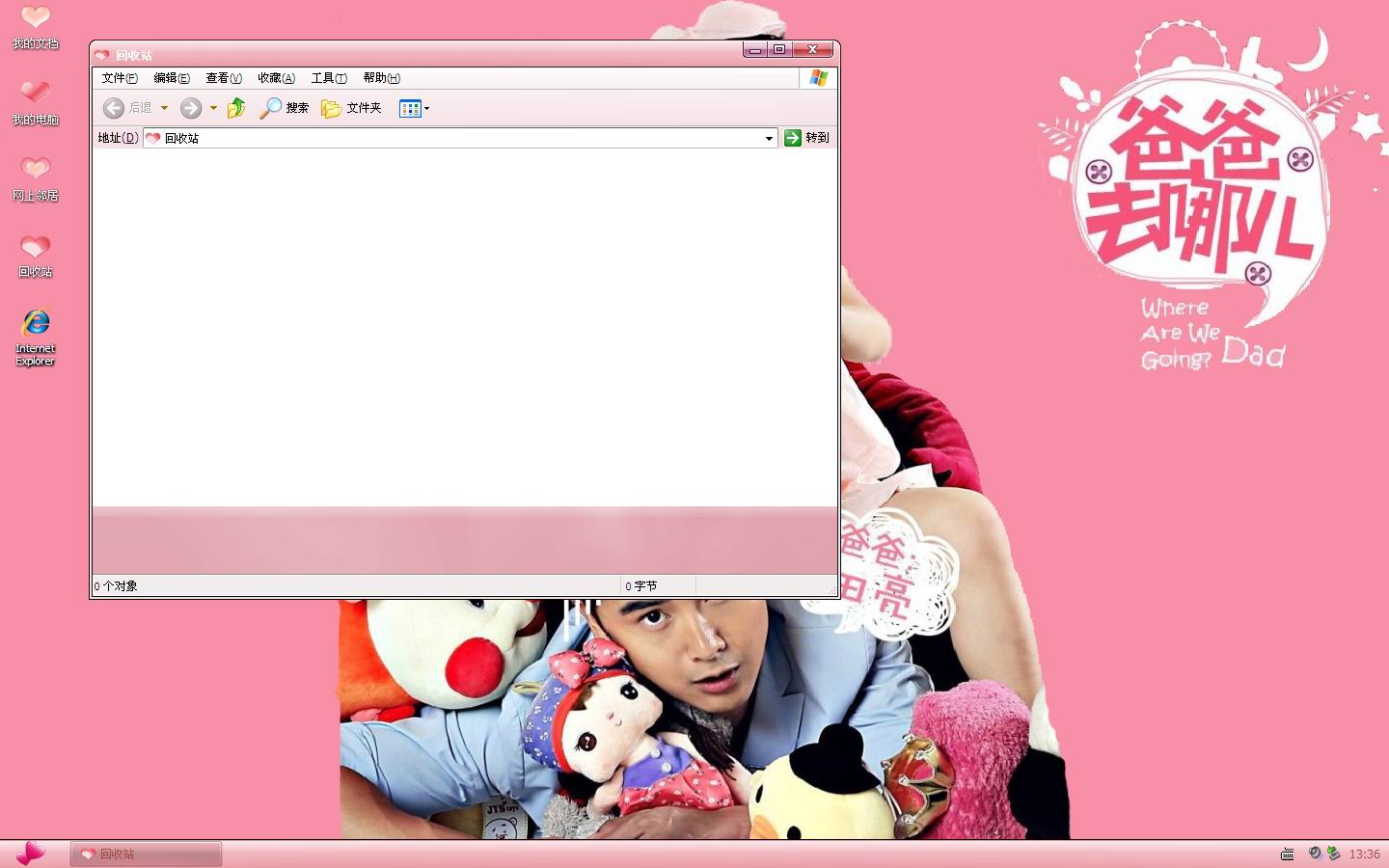Open the Search (搜索) pane
This screenshot has width=1389, height=868.
coord(285,108)
